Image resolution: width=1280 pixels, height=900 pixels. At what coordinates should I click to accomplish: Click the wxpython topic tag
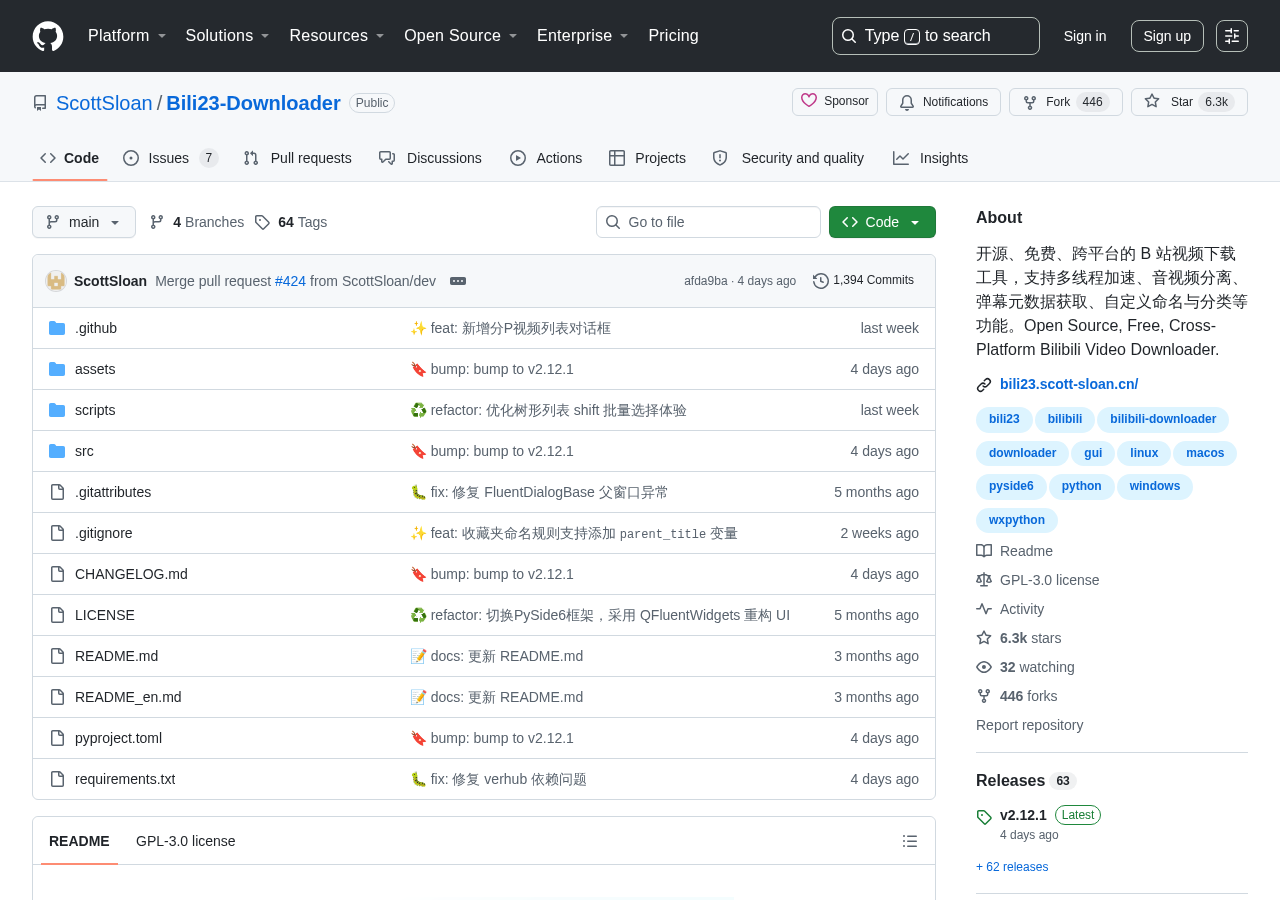tap(1017, 520)
